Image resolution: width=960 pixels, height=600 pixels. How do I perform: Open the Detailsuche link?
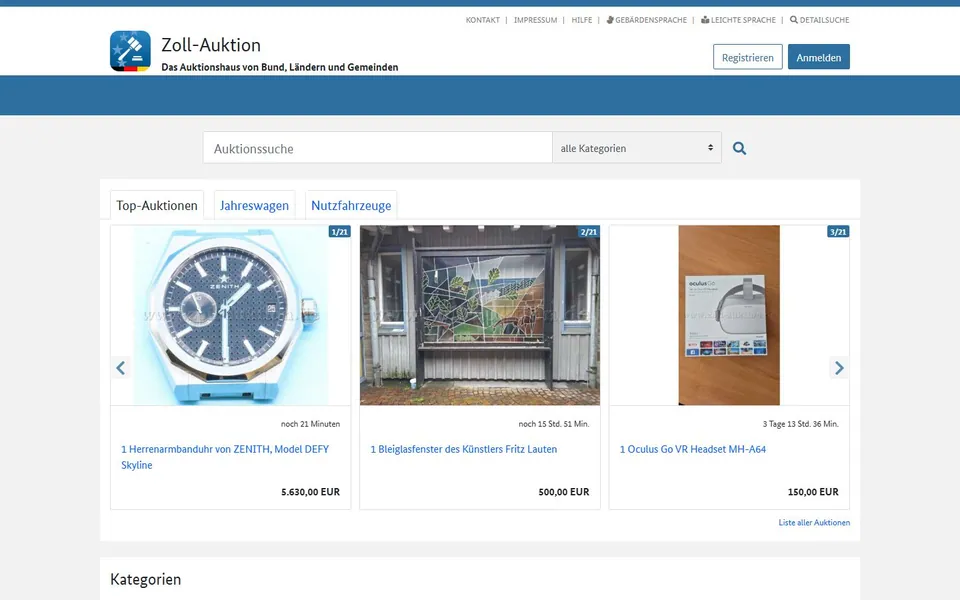pos(819,20)
